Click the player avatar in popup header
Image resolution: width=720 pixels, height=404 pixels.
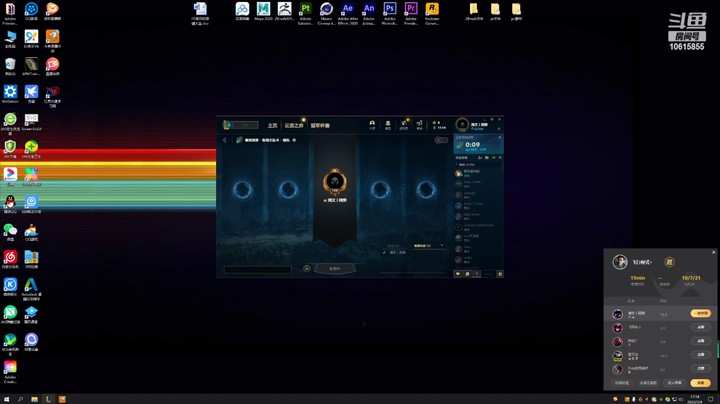click(620, 262)
